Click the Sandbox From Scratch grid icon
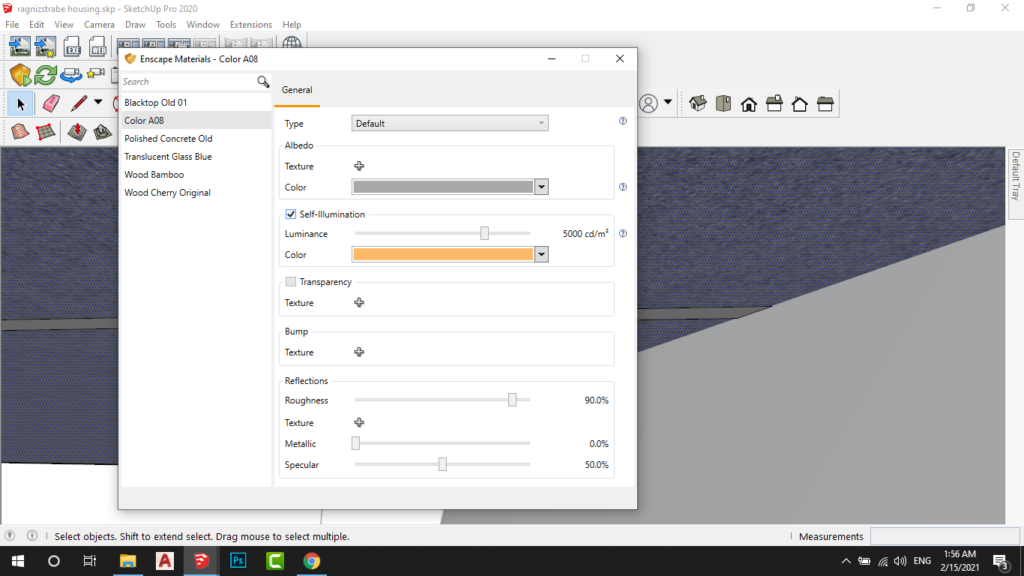Viewport: 1024px width, 576px height. click(x=46, y=131)
